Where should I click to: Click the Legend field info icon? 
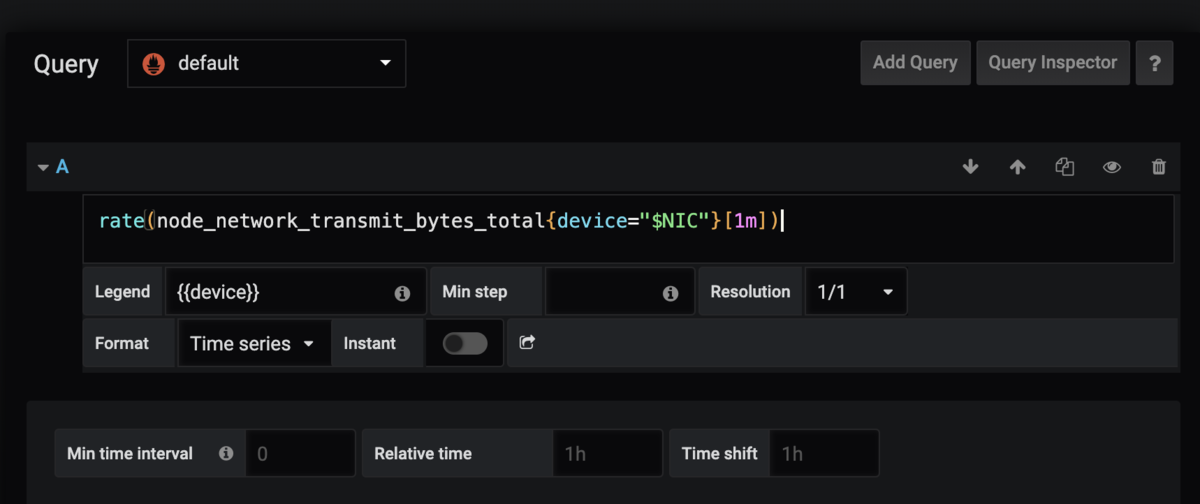point(402,293)
